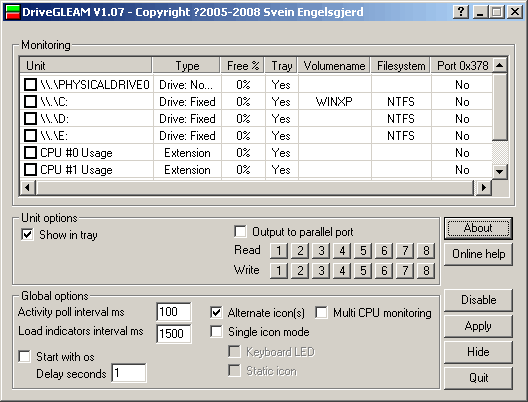Image resolution: width=528 pixels, height=402 pixels.
Task: Click Extension cell of CPU #0 Usage
Action: point(187,153)
